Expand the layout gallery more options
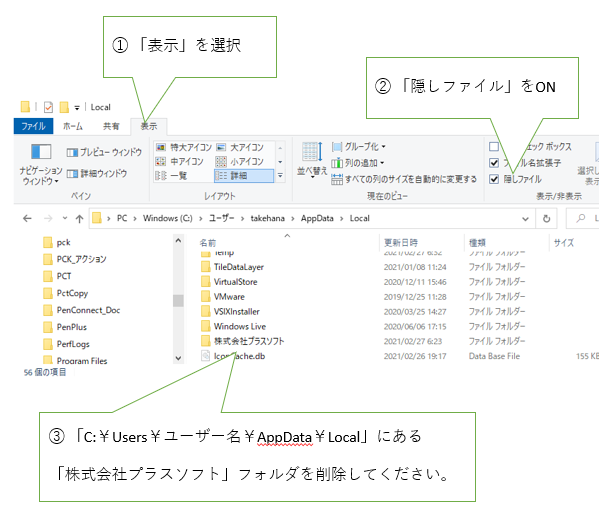 coord(280,175)
